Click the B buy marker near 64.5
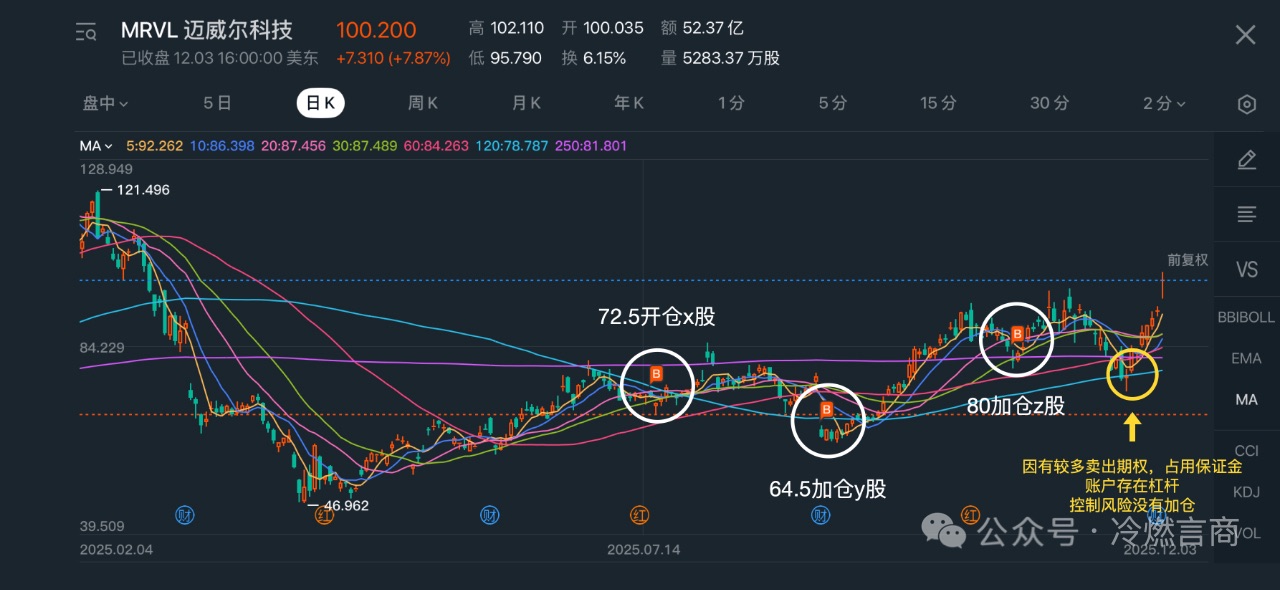Screen dimensions: 1280x590 coord(827,410)
